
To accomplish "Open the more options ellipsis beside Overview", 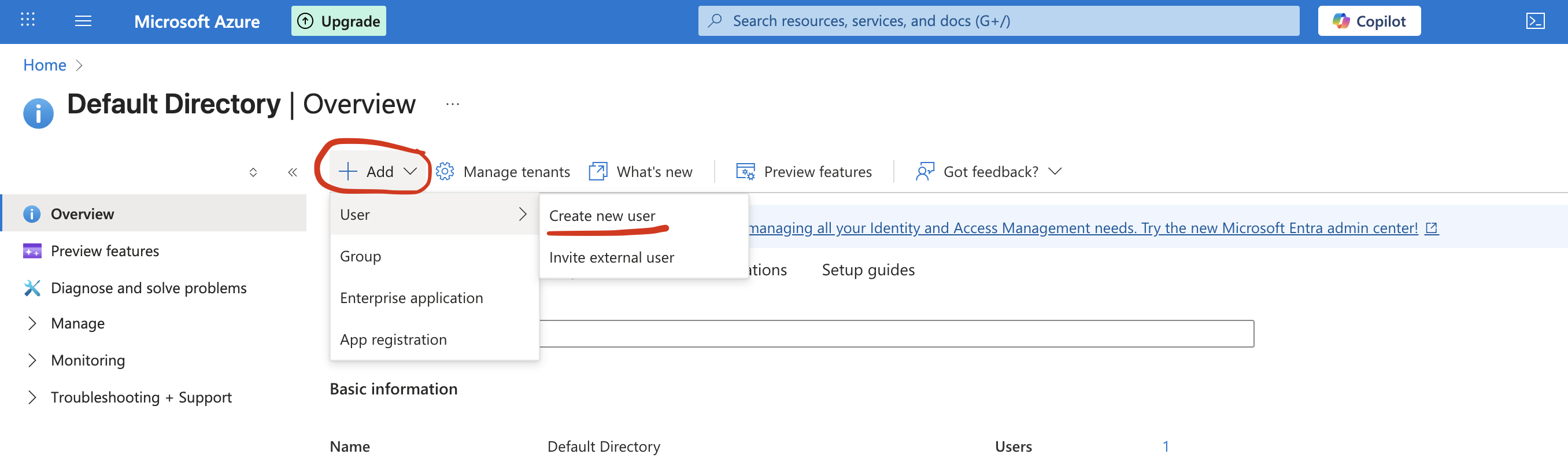I will (x=452, y=104).
